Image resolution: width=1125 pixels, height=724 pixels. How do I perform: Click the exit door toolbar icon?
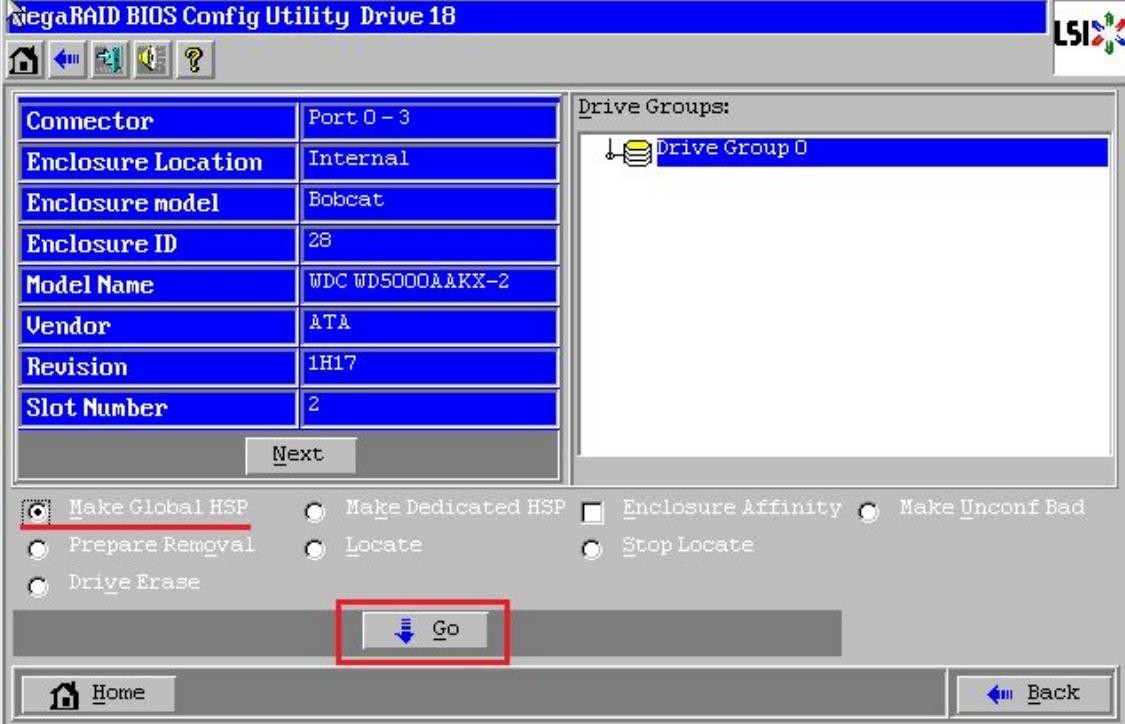click(x=109, y=59)
